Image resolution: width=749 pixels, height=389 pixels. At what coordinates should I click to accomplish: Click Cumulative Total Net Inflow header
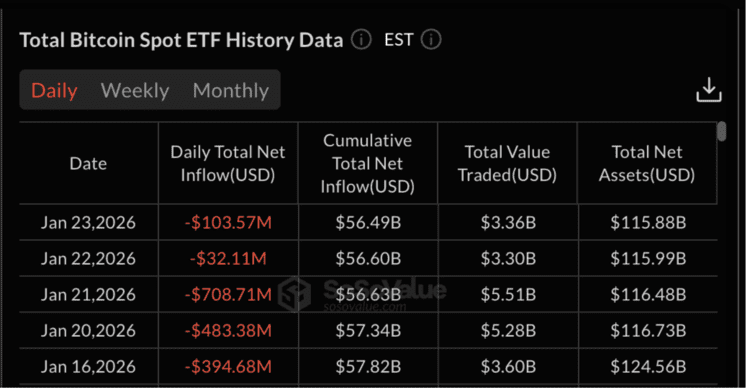367,163
